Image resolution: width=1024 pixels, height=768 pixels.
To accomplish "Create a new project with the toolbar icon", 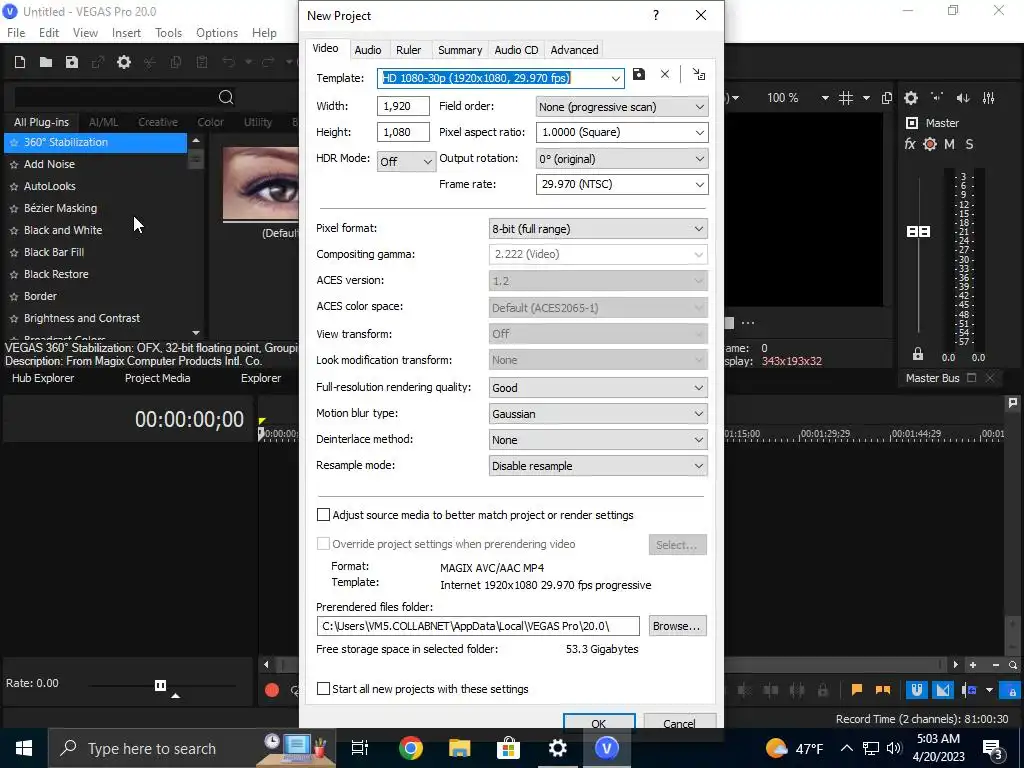I will click(x=20, y=62).
